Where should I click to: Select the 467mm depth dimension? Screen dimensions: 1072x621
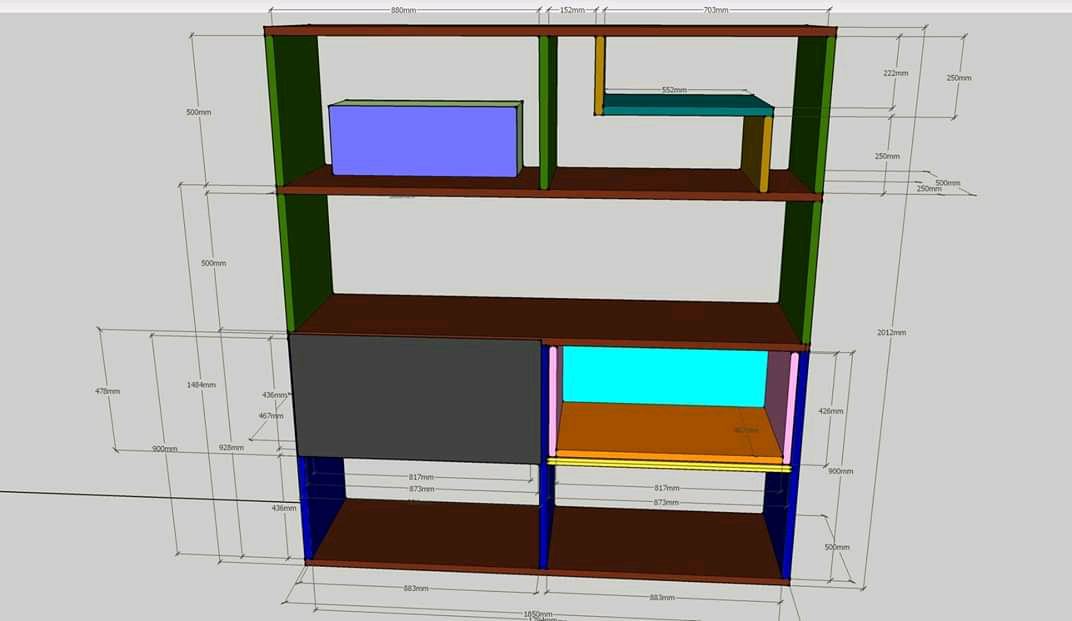point(271,416)
